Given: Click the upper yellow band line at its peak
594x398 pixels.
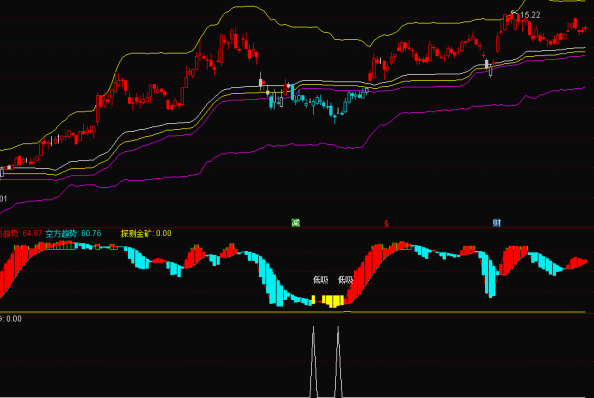Looking at the screenshot, I should tap(244, 6).
